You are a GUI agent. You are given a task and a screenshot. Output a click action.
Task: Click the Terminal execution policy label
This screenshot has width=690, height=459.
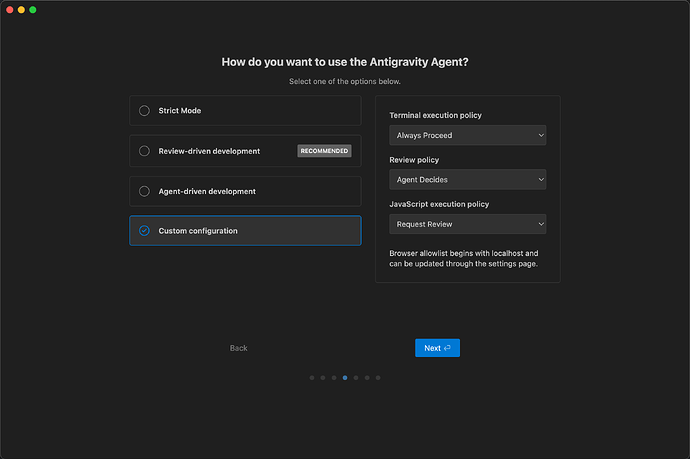435,115
